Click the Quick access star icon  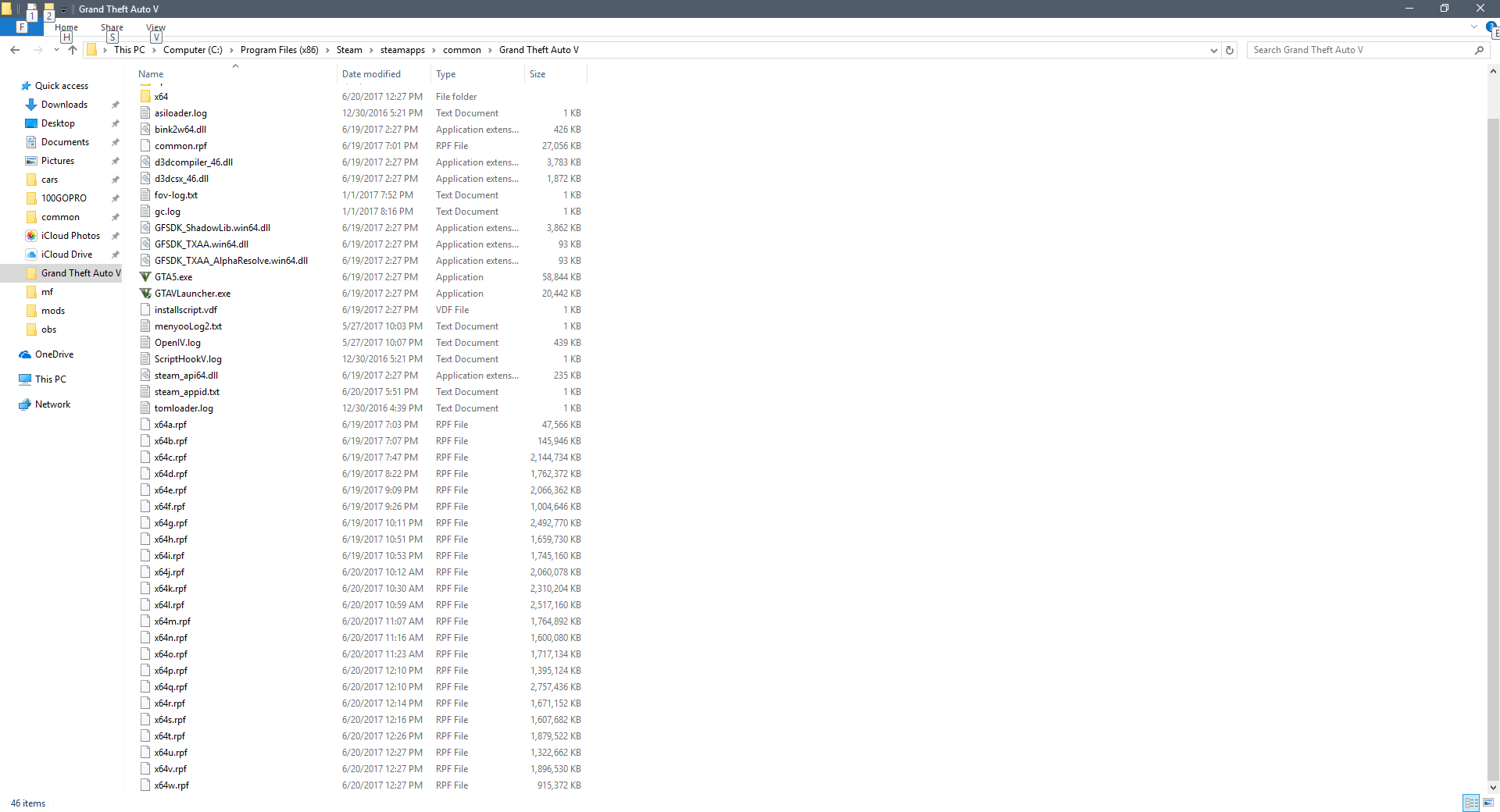coord(26,86)
